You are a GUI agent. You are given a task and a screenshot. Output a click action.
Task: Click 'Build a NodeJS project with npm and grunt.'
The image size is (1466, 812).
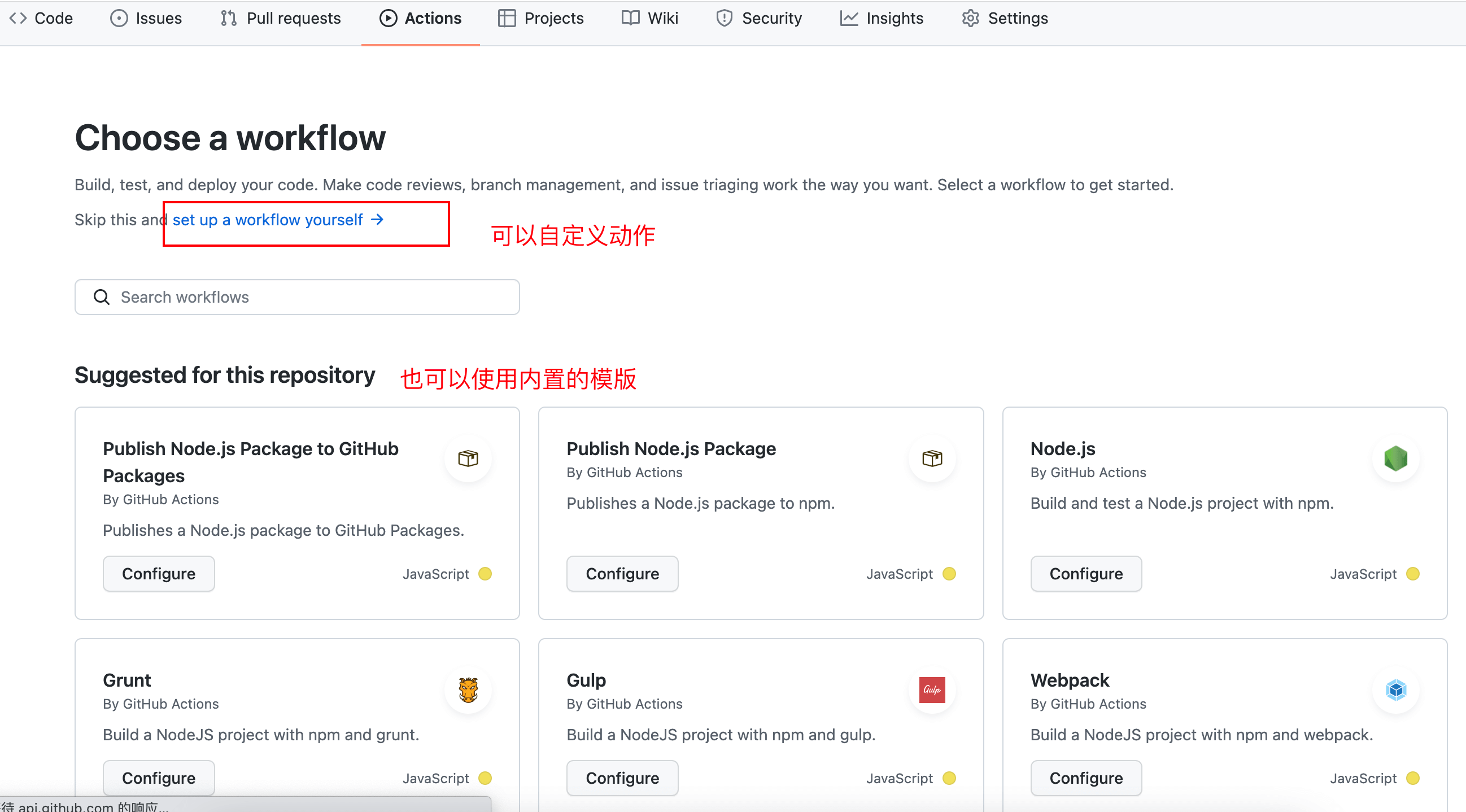tap(261, 735)
